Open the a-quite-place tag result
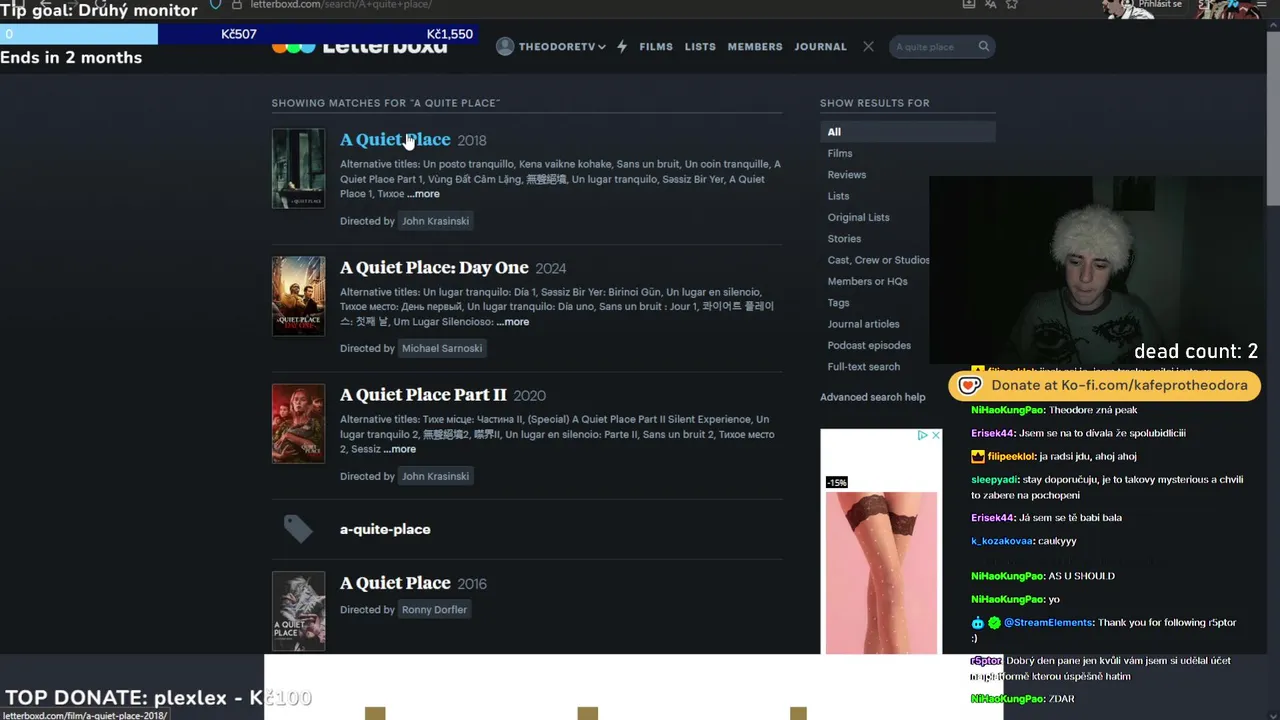The image size is (1280, 720). (x=385, y=529)
